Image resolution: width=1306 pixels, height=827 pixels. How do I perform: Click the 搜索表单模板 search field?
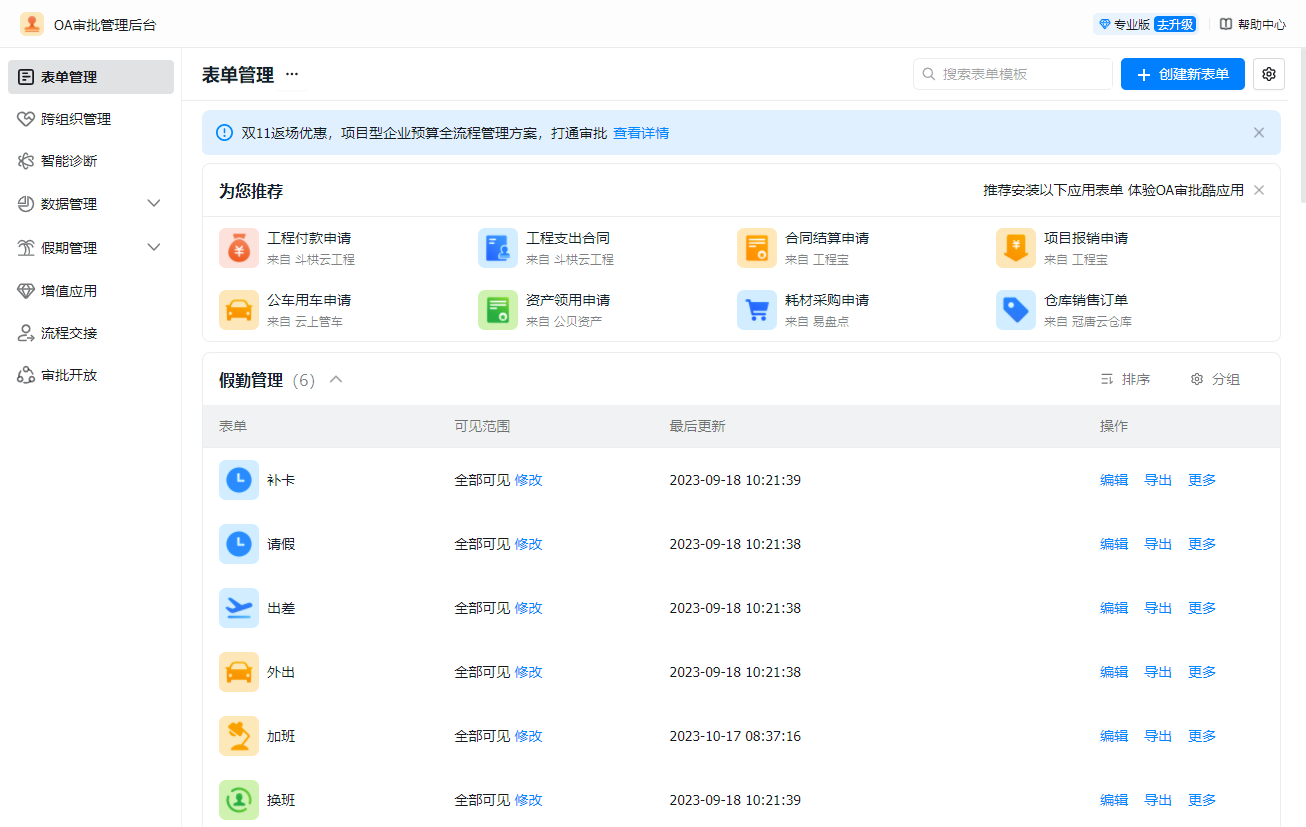tap(1013, 74)
